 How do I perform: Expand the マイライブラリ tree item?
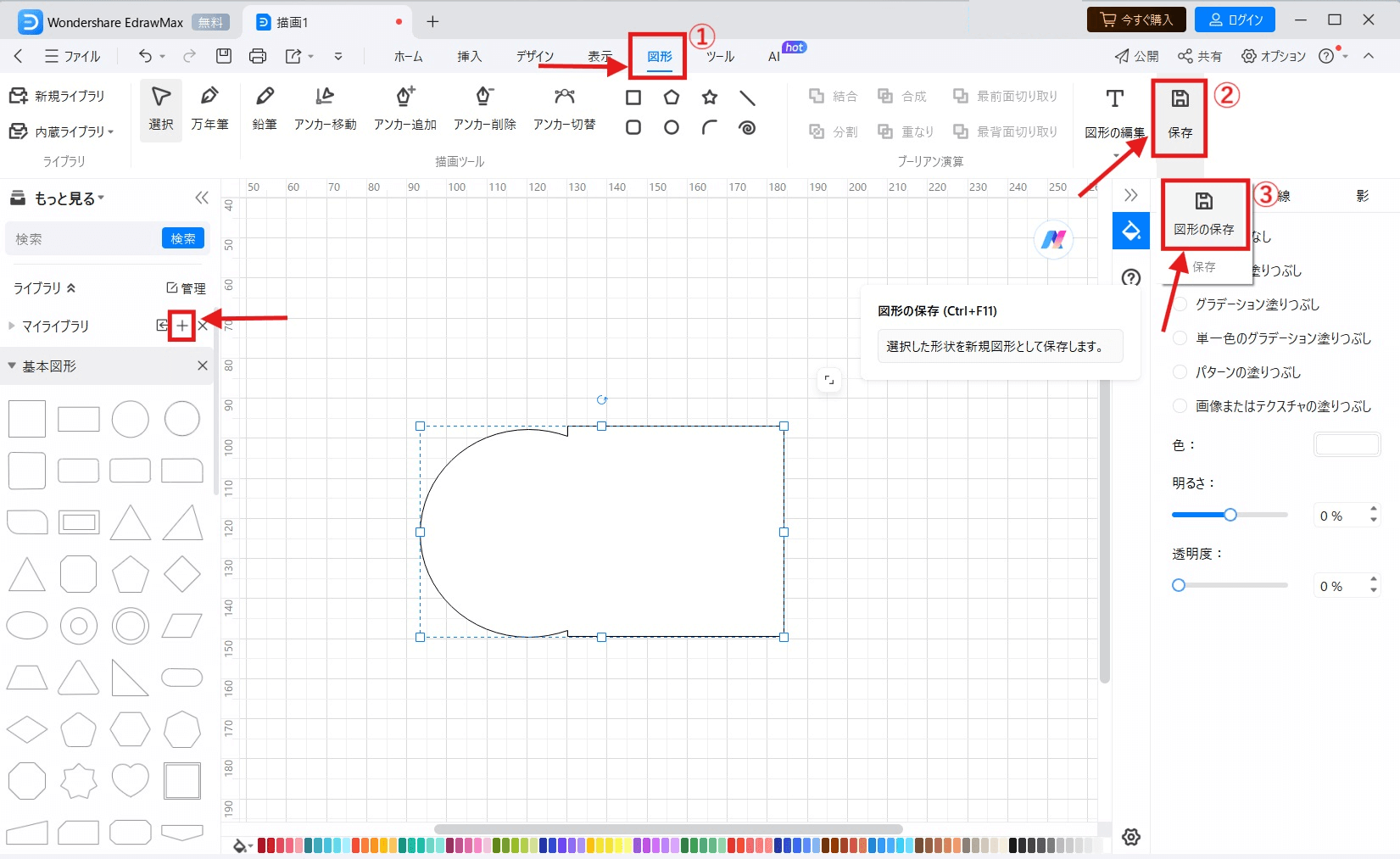click(x=11, y=326)
